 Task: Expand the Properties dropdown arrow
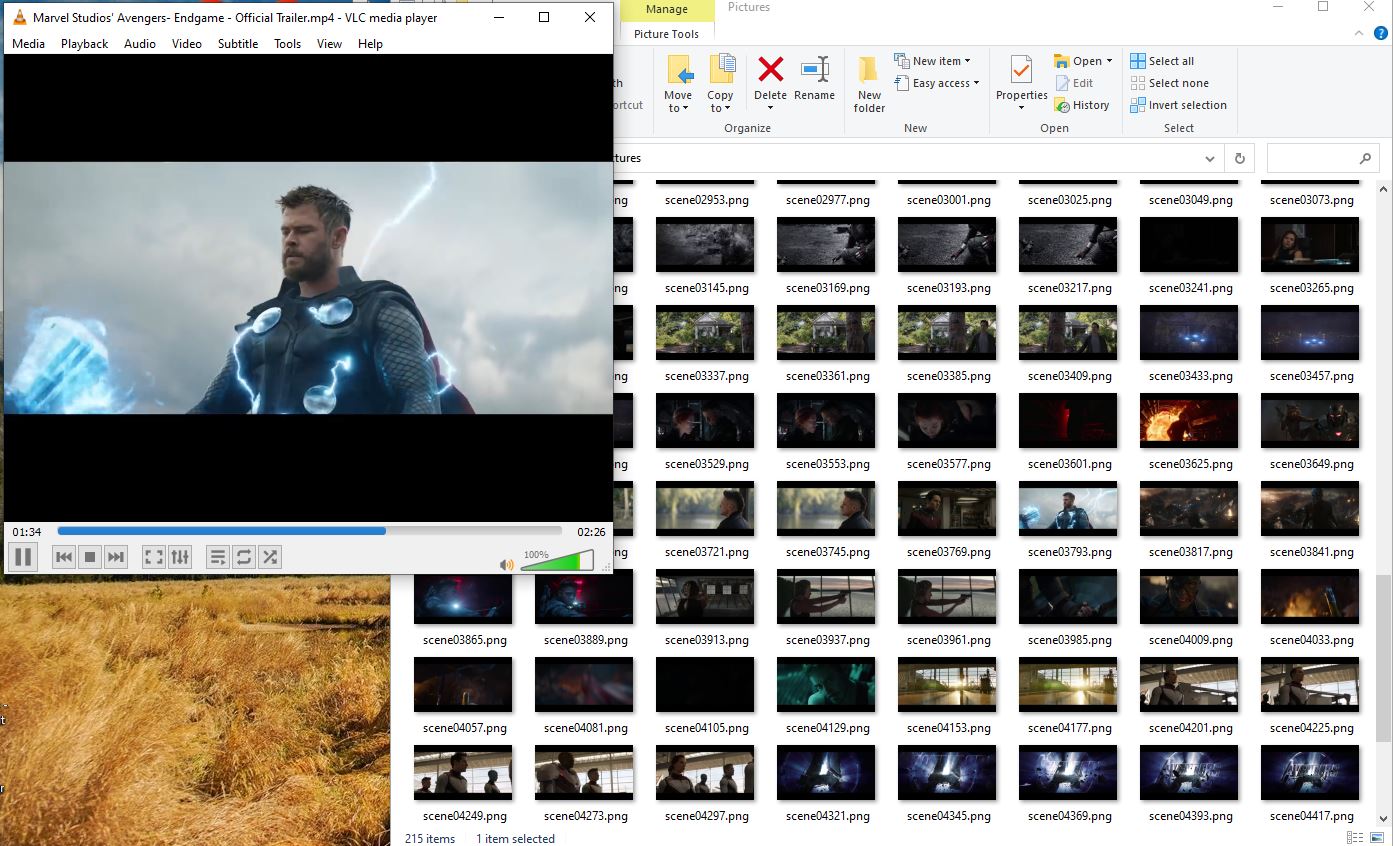coord(1021,108)
